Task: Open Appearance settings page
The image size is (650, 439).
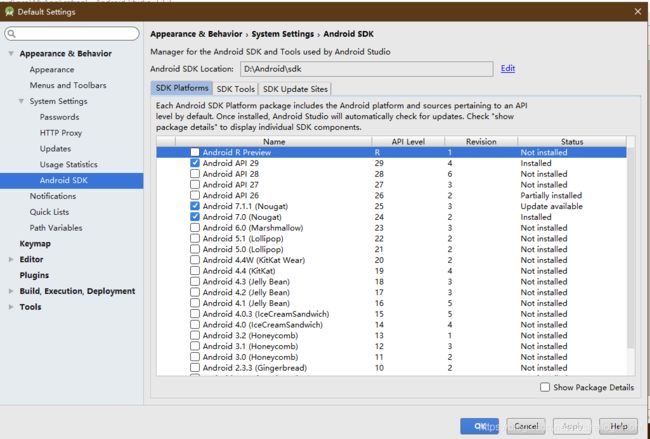Action: click(52, 70)
